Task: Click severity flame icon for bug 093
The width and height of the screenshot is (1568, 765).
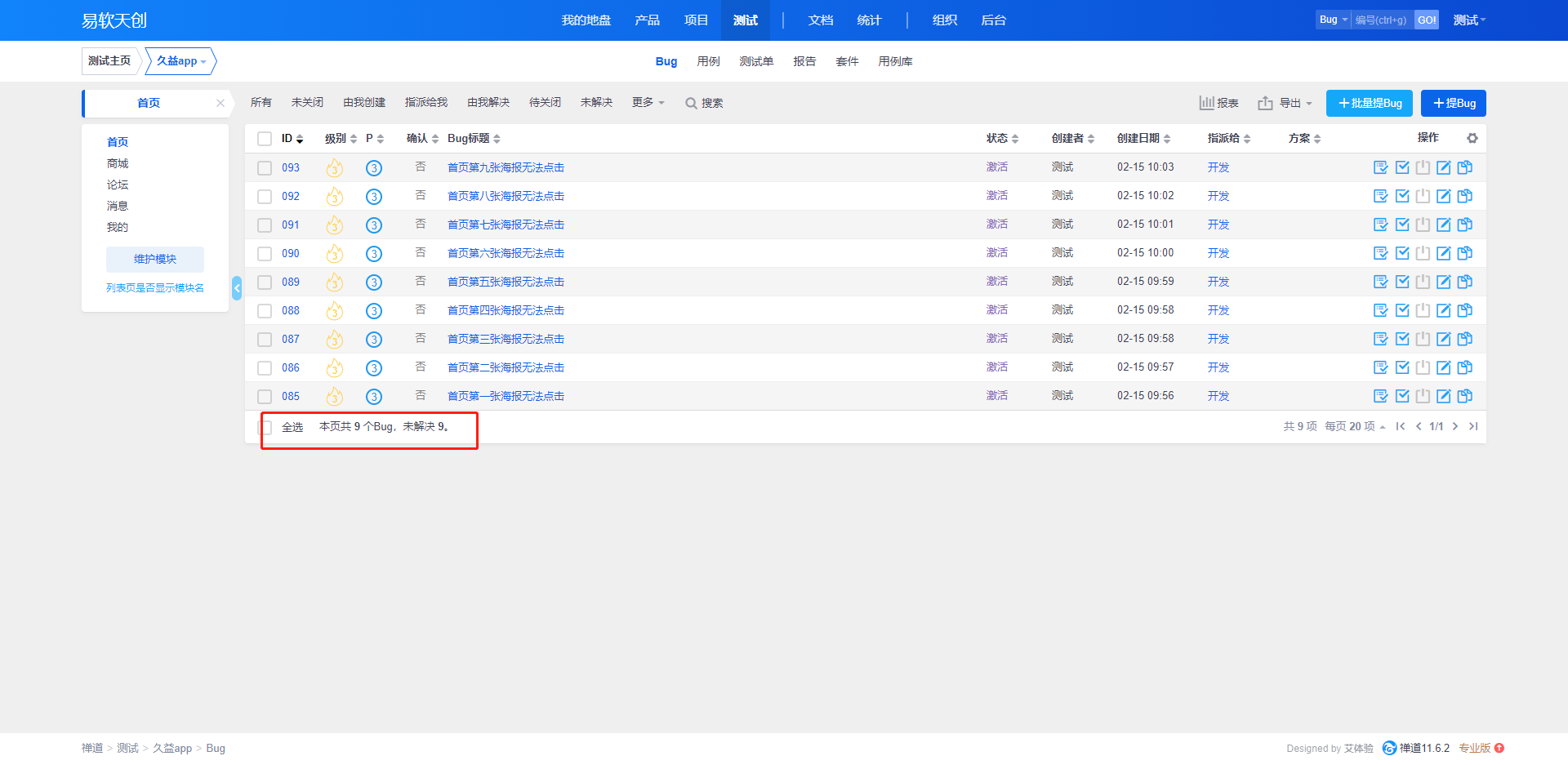Action: pyautogui.click(x=334, y=168)
